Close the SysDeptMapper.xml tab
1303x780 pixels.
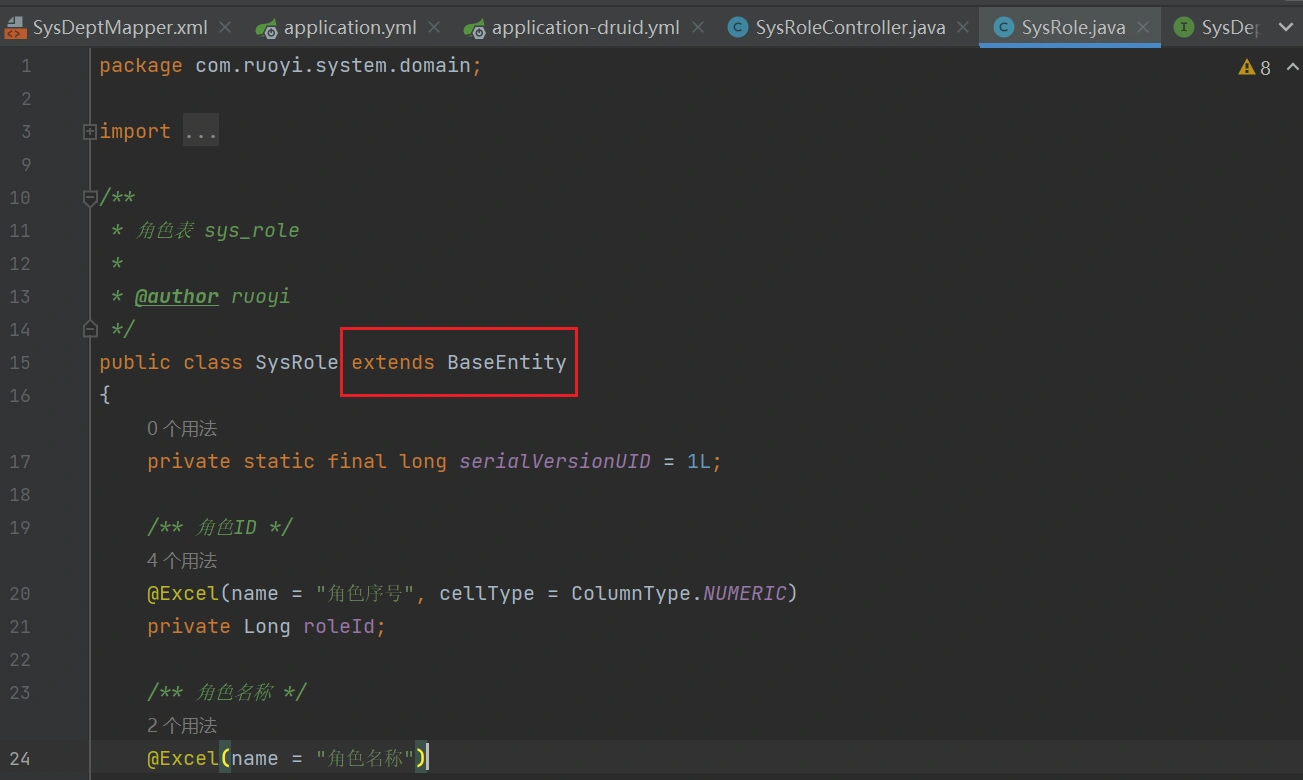(225, 28)
